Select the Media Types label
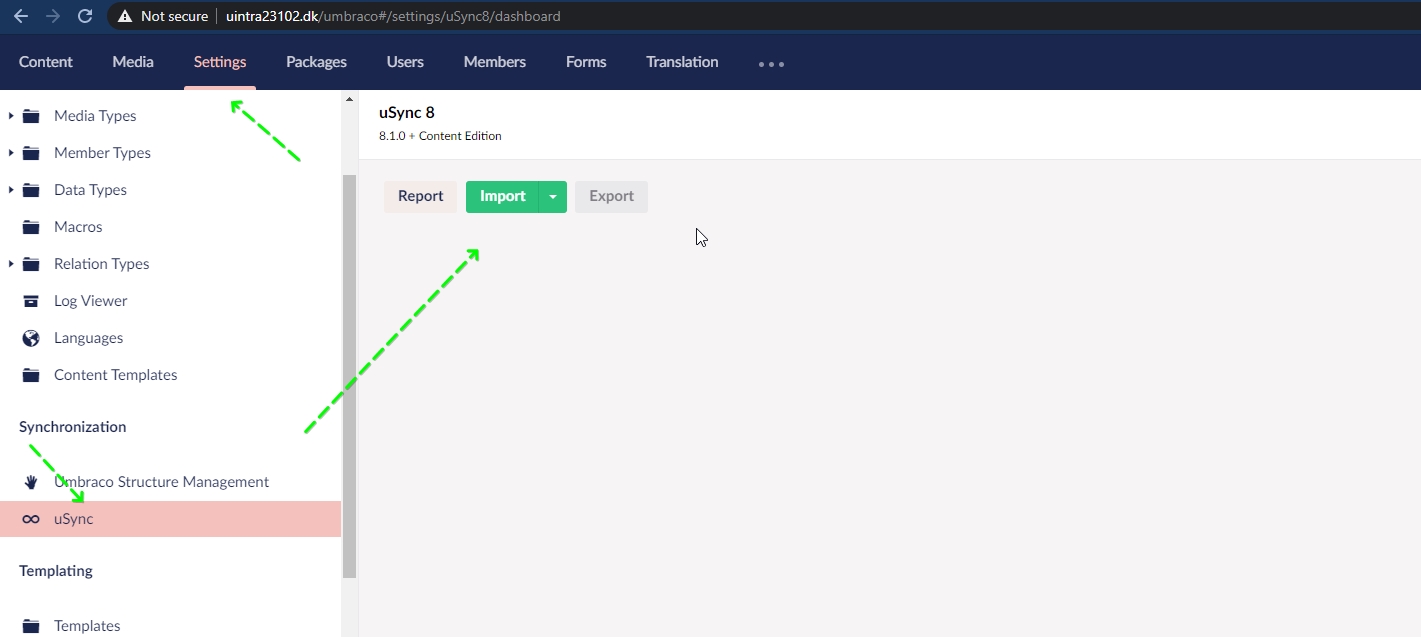Image resolution: width=1421 pixels, height=637 pixels. tap(95, 116)
